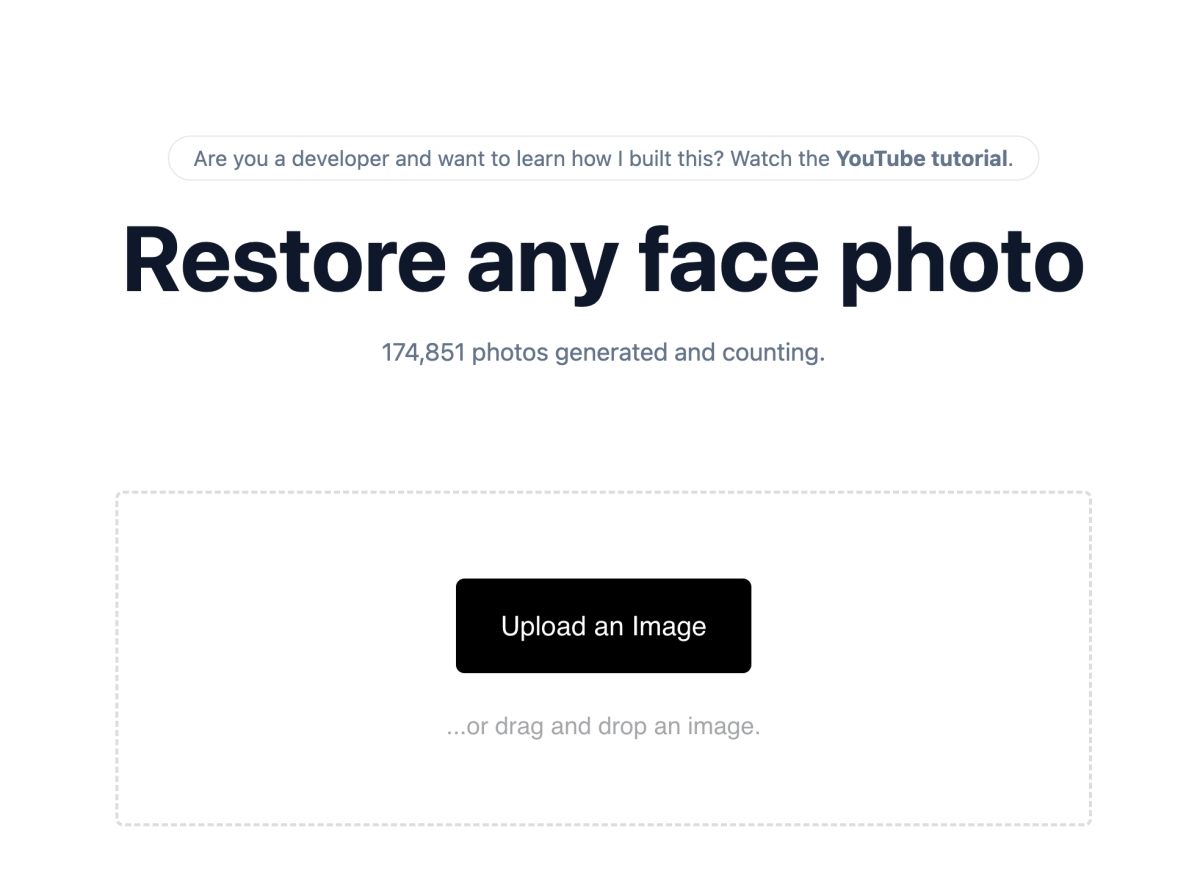Click the word 'Image' on the black button
The width and height of the screenshot is (1200, 891).
click(669, 627)
